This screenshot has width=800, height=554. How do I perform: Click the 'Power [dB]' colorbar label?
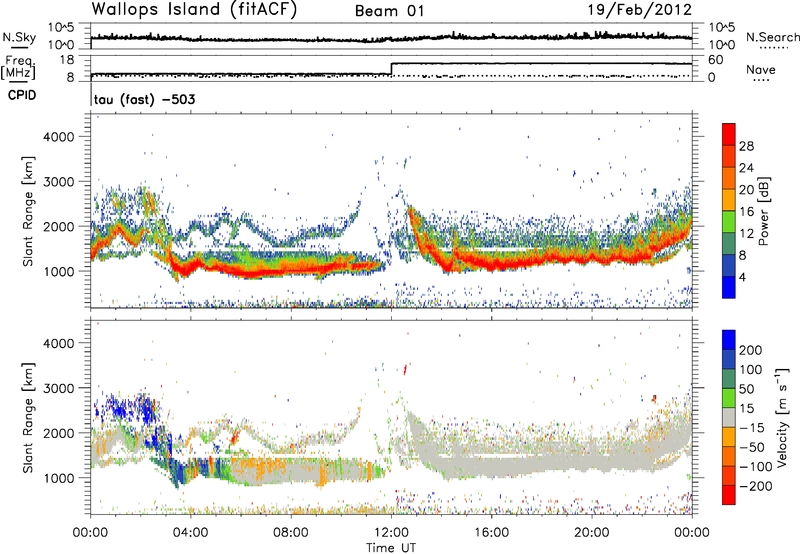[763, 211]
